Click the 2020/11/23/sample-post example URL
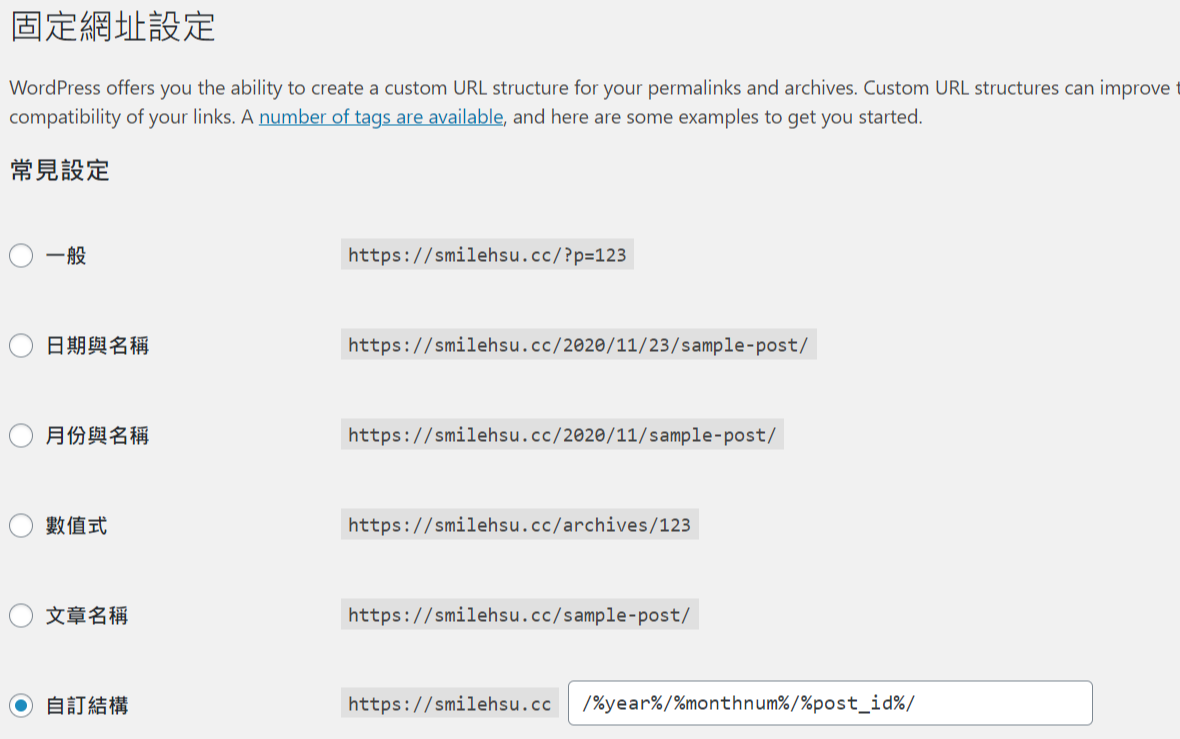1180x739 pixels. tap(578, 345)
